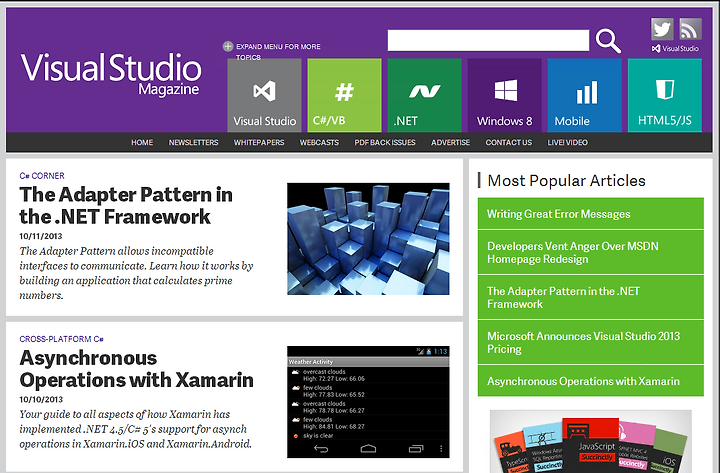Click the 10/11/2013 article date
Screen dimensions: 720x473
point(40,236)
